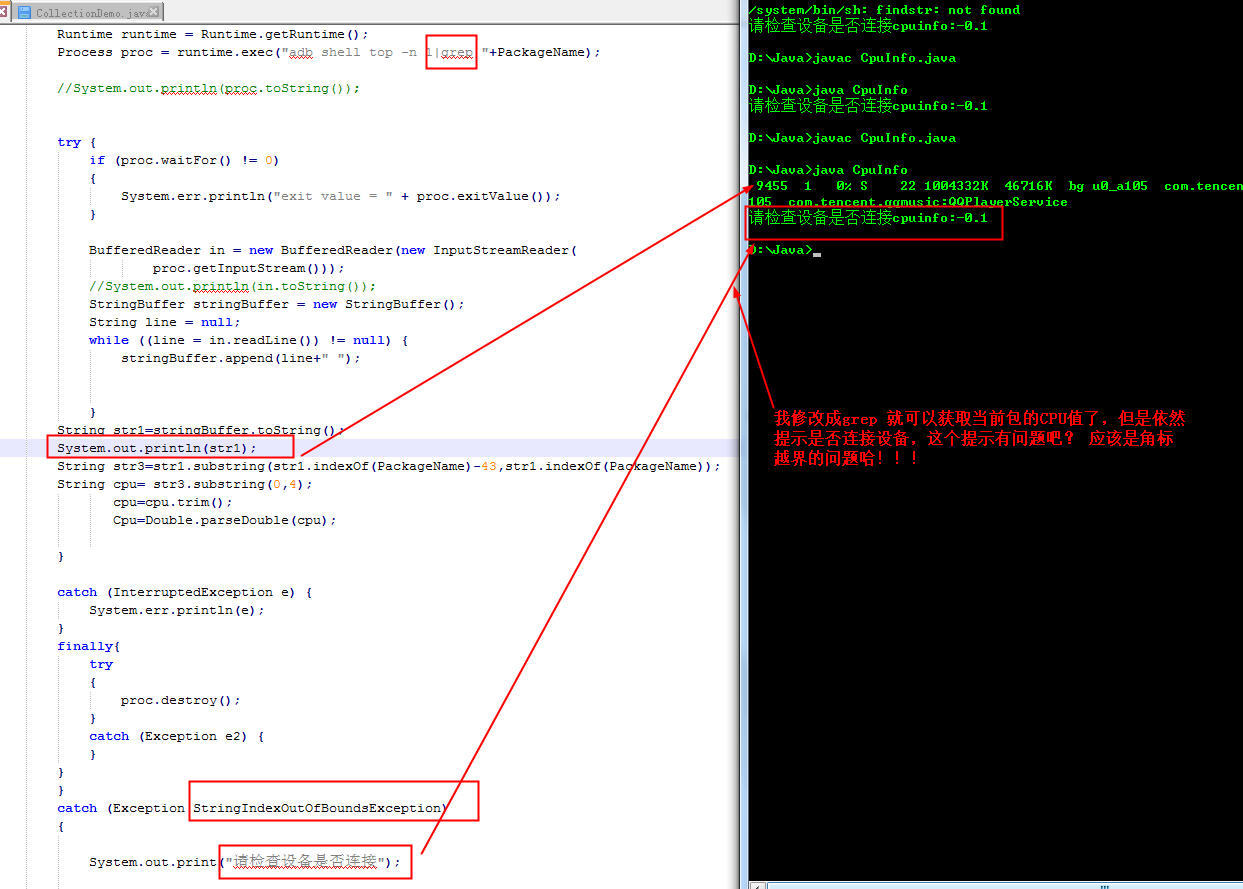This screenshot has height=889, width=1243.
Task: Click the "finally{" line
Action: (89, 646)
